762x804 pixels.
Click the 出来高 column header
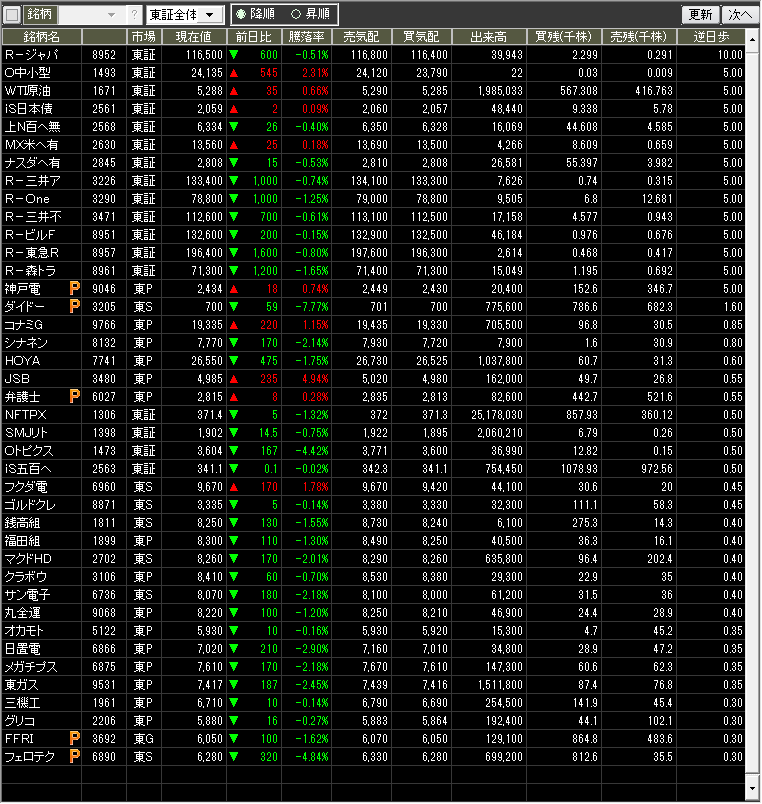pos(488,36)
